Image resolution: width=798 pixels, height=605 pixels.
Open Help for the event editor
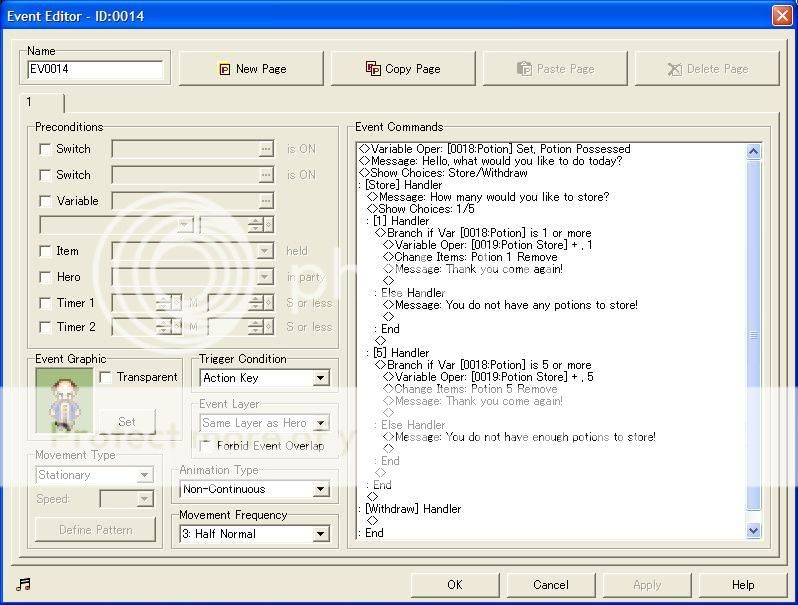(x=742, y=585)
